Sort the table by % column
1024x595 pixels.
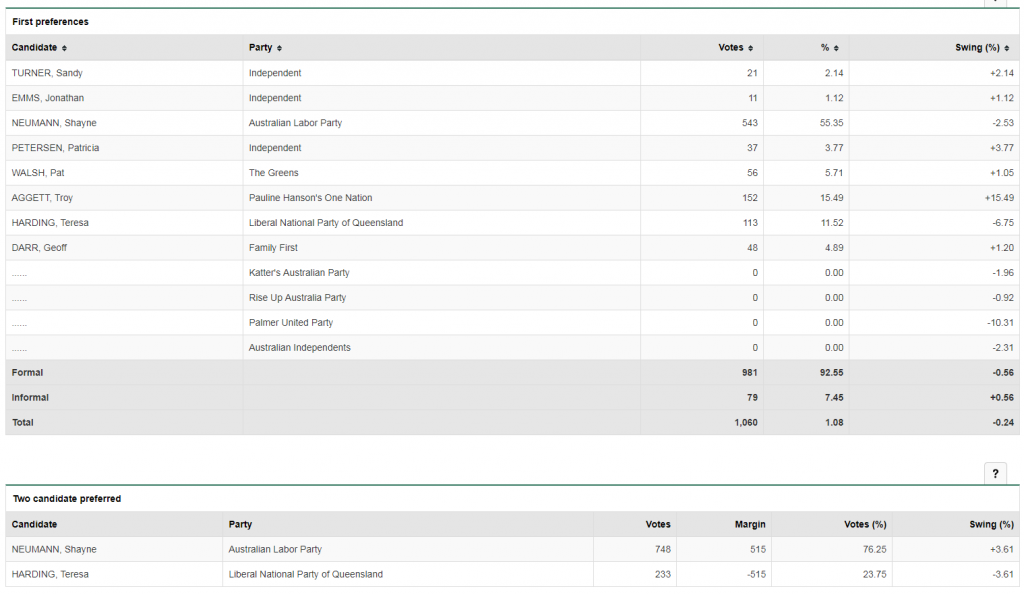tap(836, 48)
